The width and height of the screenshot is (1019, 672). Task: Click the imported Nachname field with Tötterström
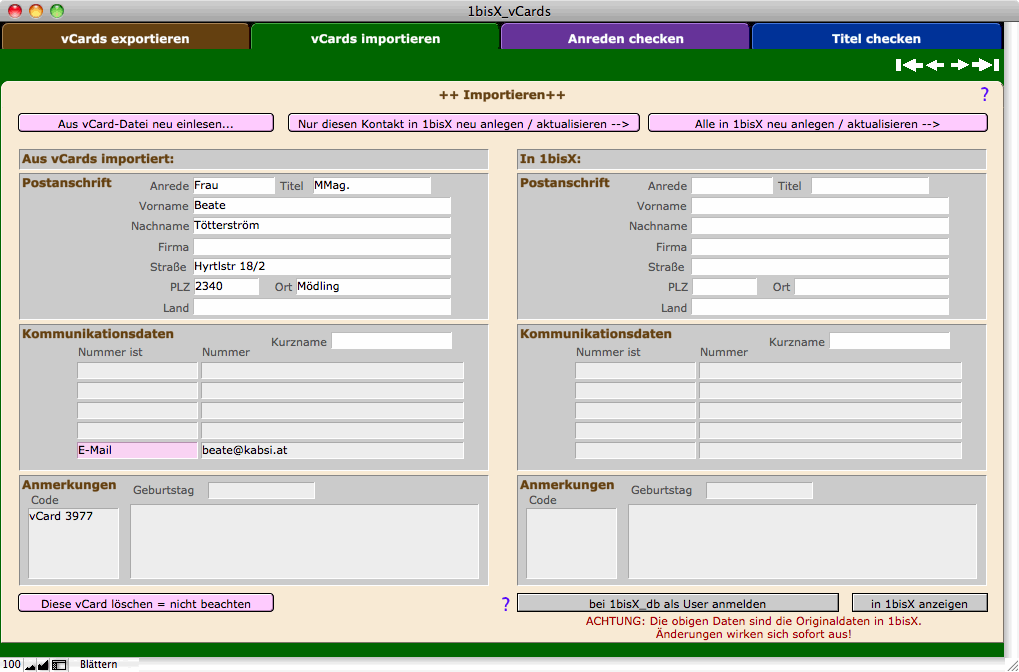coord(321,226)
